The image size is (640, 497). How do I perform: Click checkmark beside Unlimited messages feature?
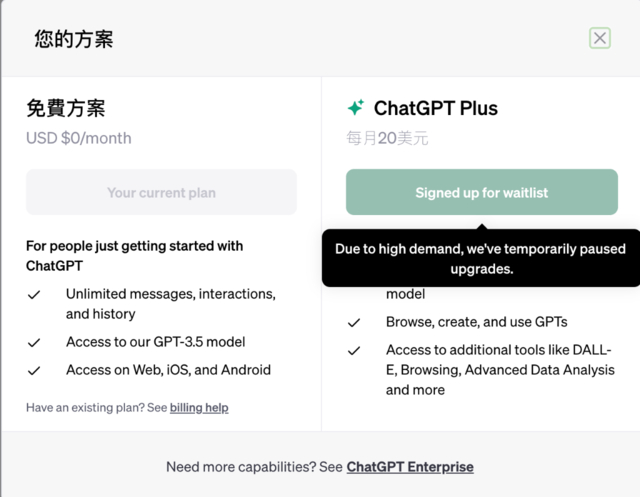click(x=34, y=295)
